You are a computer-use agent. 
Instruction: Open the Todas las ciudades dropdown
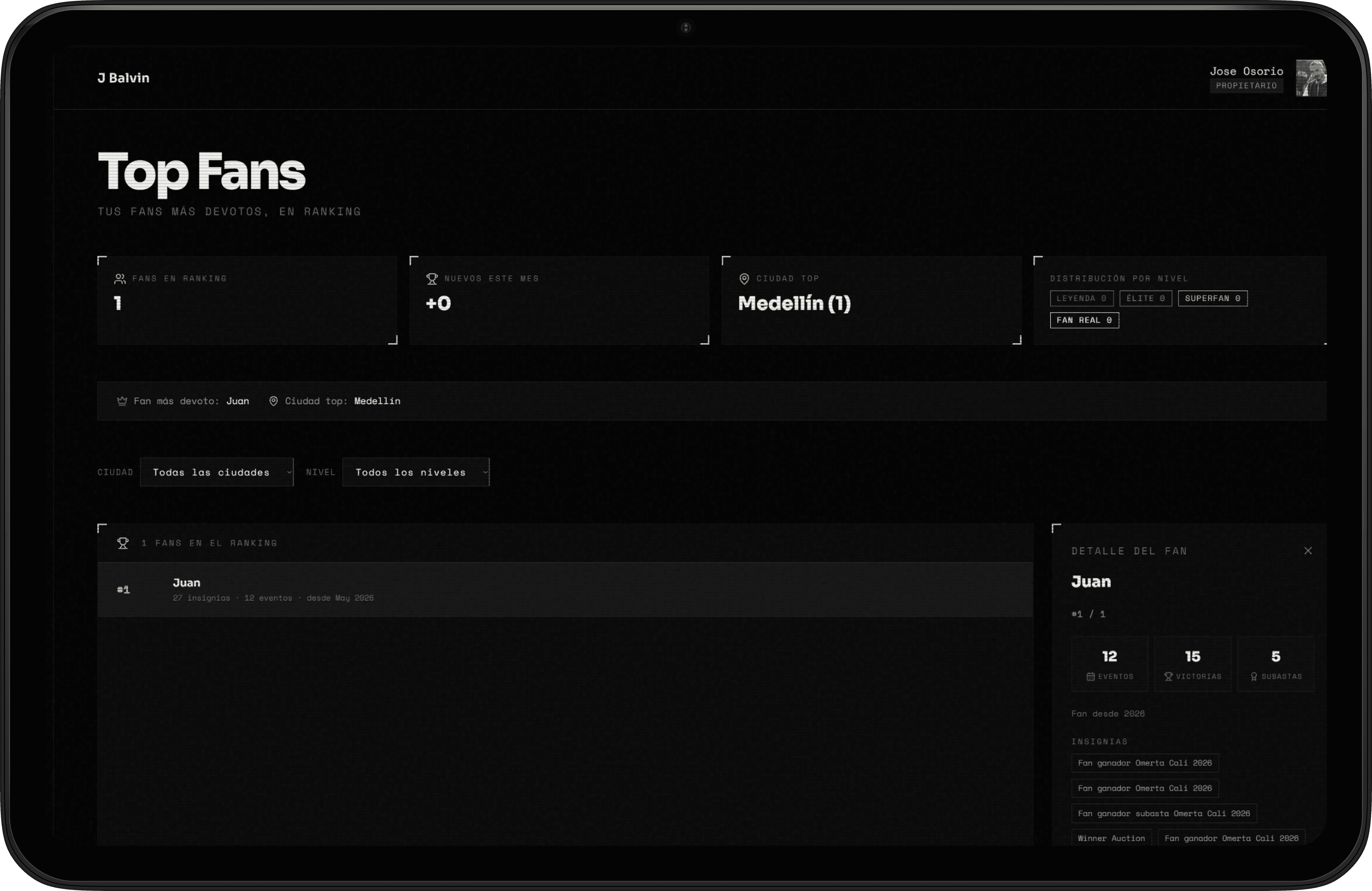point(217,472)
